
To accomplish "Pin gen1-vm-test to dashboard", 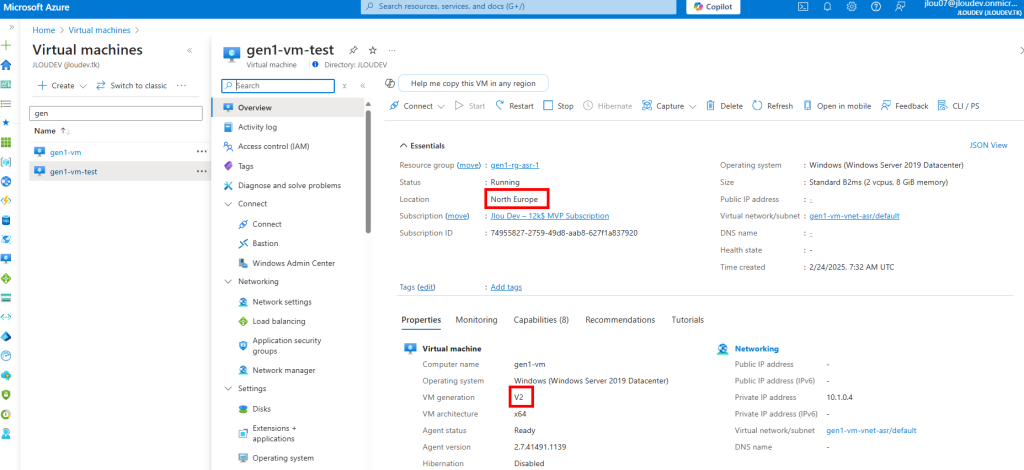I will click(x=353, y=50).
